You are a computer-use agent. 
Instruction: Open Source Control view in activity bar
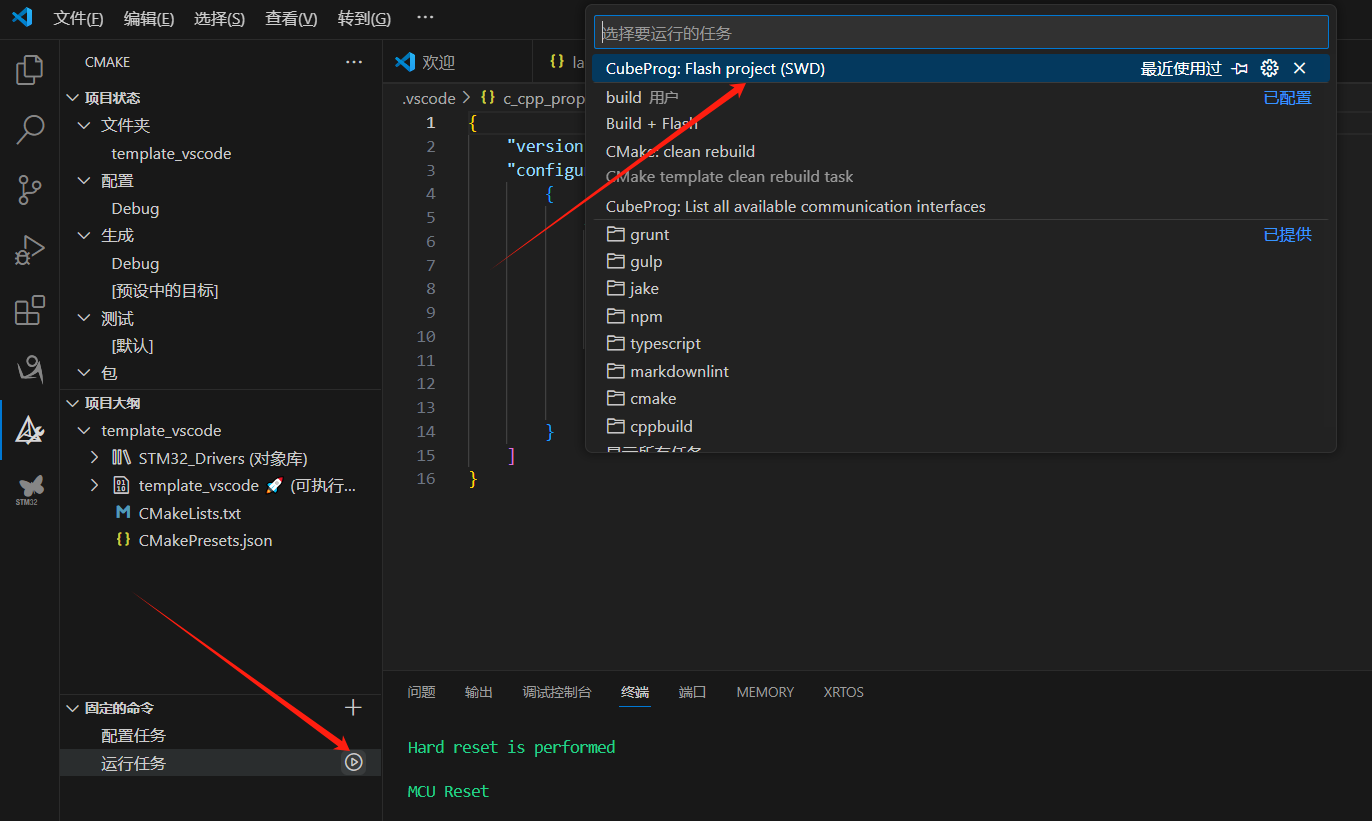tap(30, 189)
